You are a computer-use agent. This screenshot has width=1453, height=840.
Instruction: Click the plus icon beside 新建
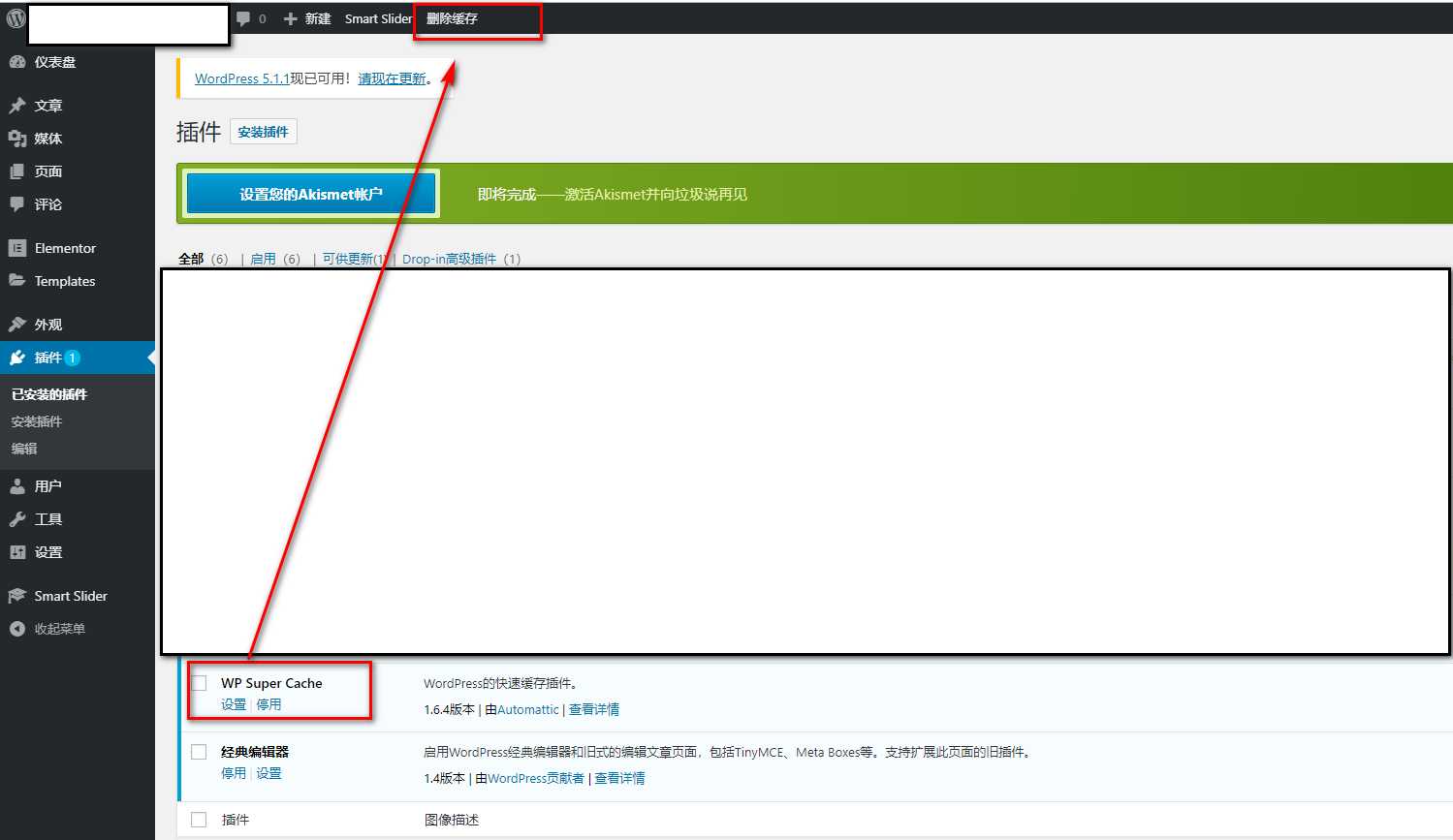290,18
